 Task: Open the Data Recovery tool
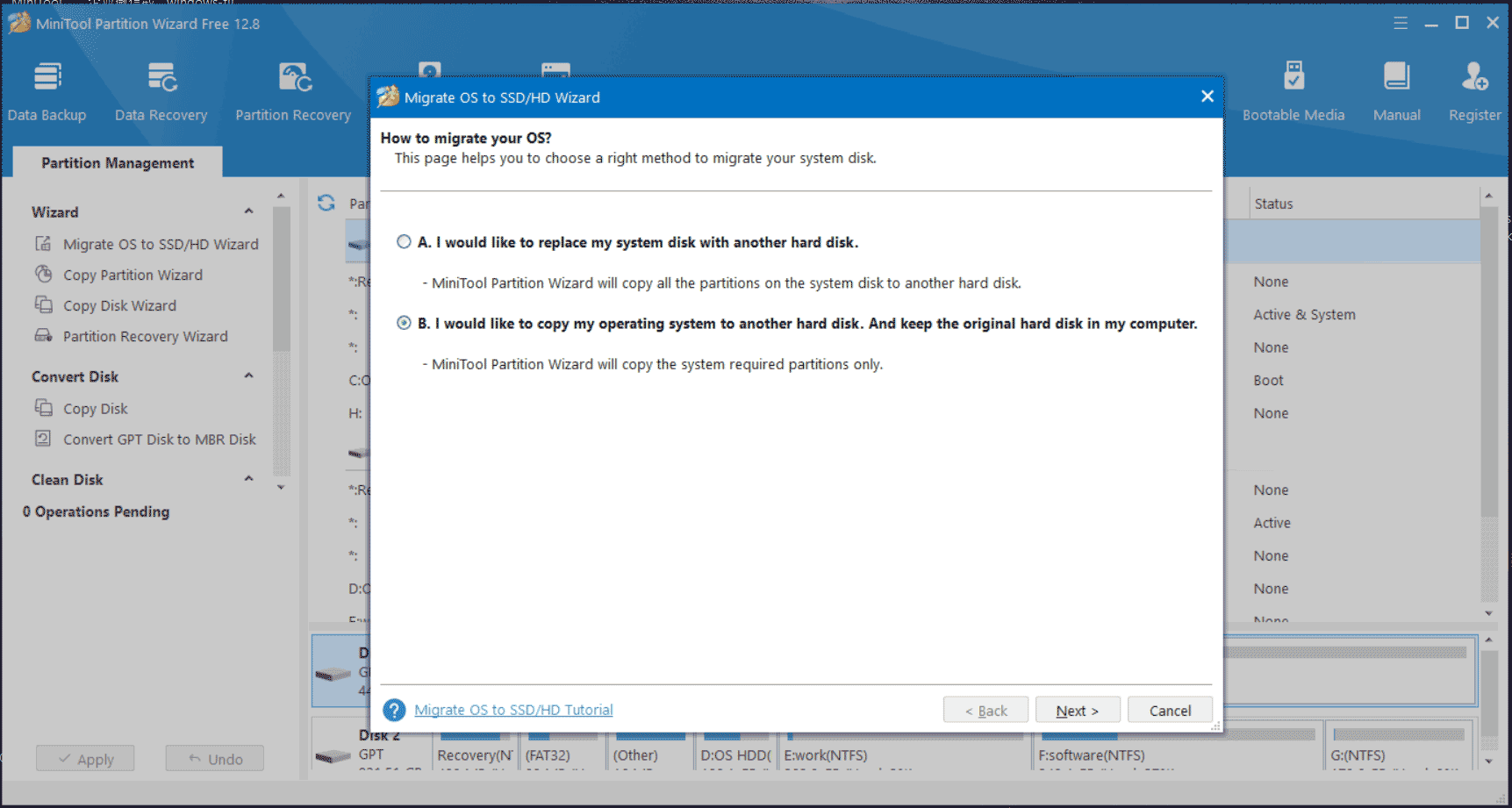point(161,91)
